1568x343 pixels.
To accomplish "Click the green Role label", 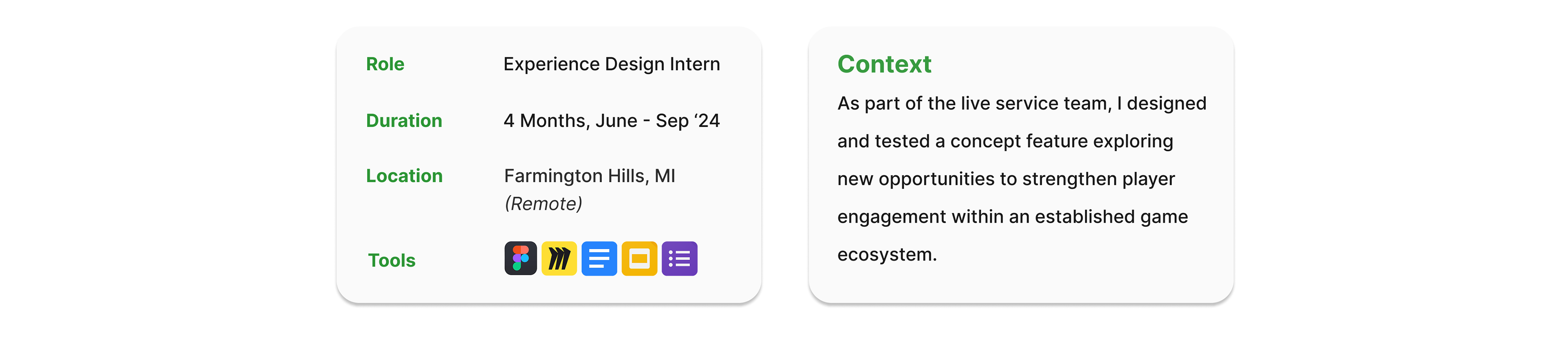I will (385, 64).
